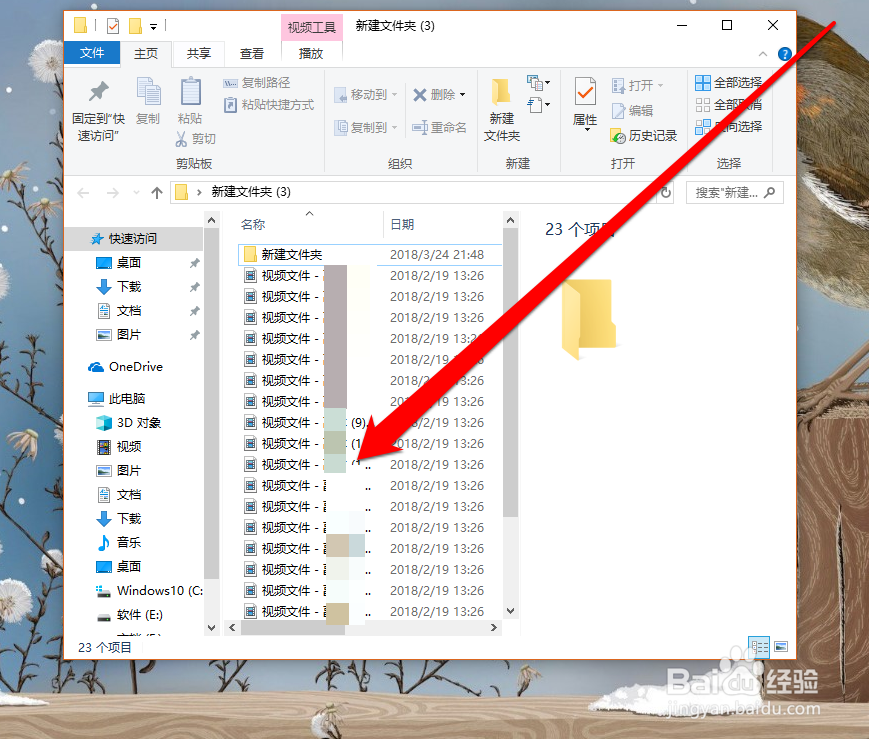Viewport: 869px width, 739px height.
Task: Click Copy path in the ribbon
Action: coord(257,83)
